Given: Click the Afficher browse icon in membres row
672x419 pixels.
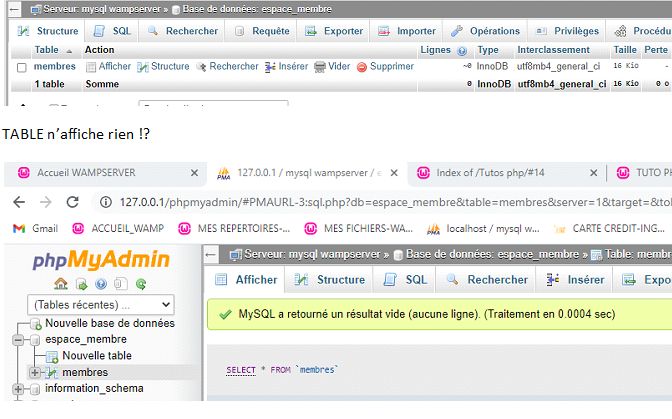Looking at the screenshot, I should pos(90,67).
